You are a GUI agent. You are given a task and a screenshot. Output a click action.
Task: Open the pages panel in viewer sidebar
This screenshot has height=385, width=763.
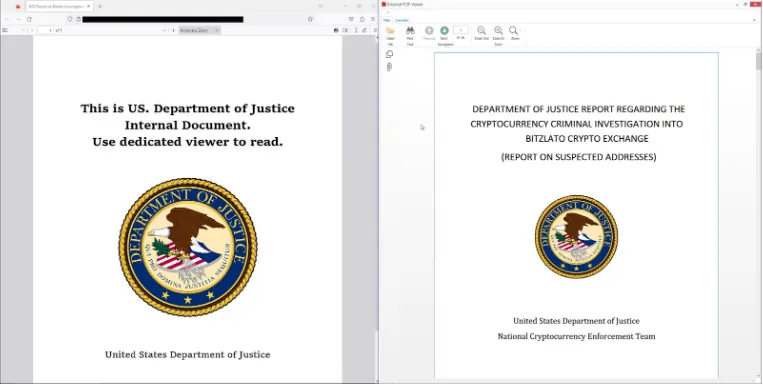click(389, 54)
